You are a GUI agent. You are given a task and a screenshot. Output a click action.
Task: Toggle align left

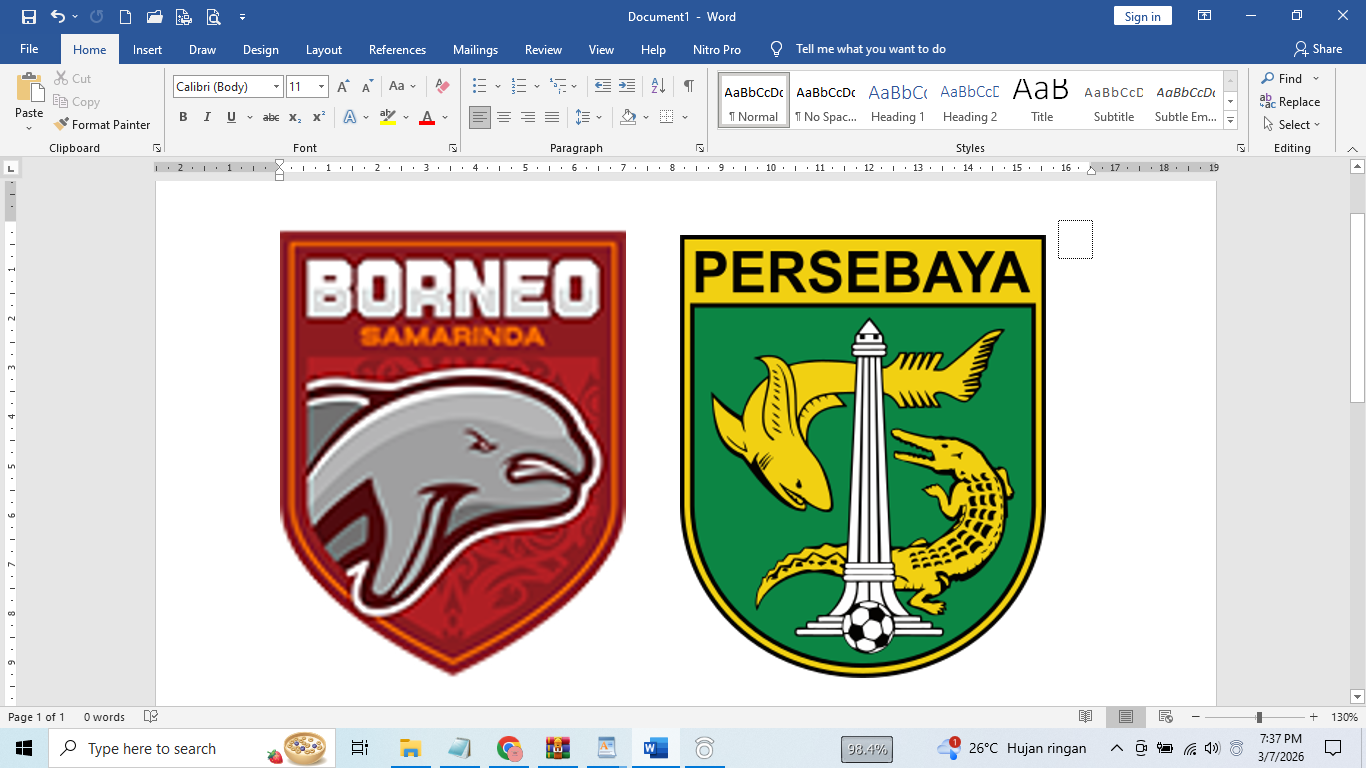pos(480,117)
